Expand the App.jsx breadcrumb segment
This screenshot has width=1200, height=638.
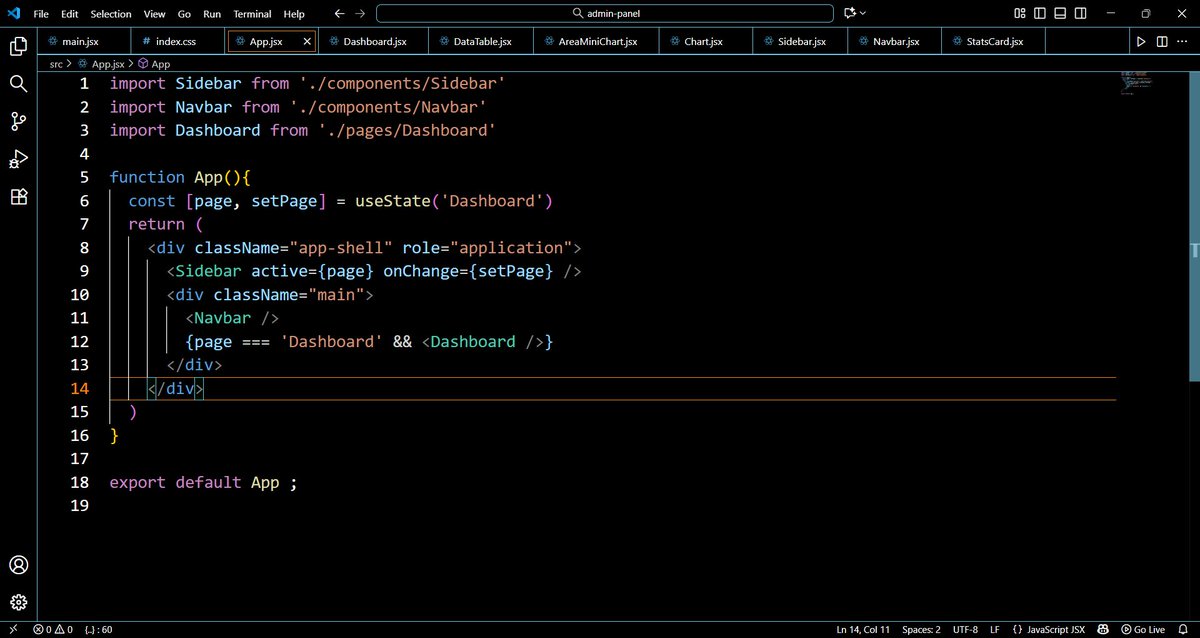point(100,63)
